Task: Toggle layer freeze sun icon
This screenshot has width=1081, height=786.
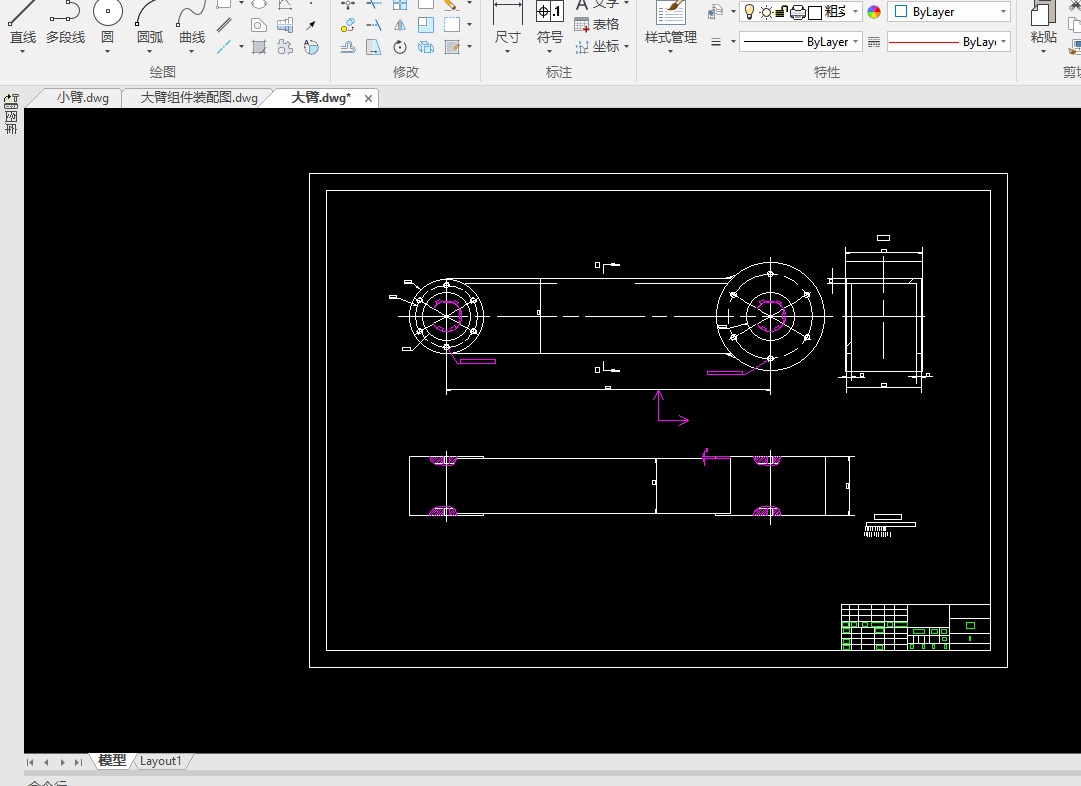Action: (x=765, y=12)
